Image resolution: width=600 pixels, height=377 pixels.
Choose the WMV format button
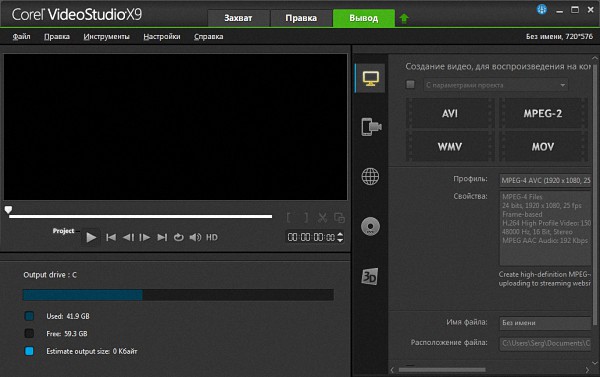[450, 147]
